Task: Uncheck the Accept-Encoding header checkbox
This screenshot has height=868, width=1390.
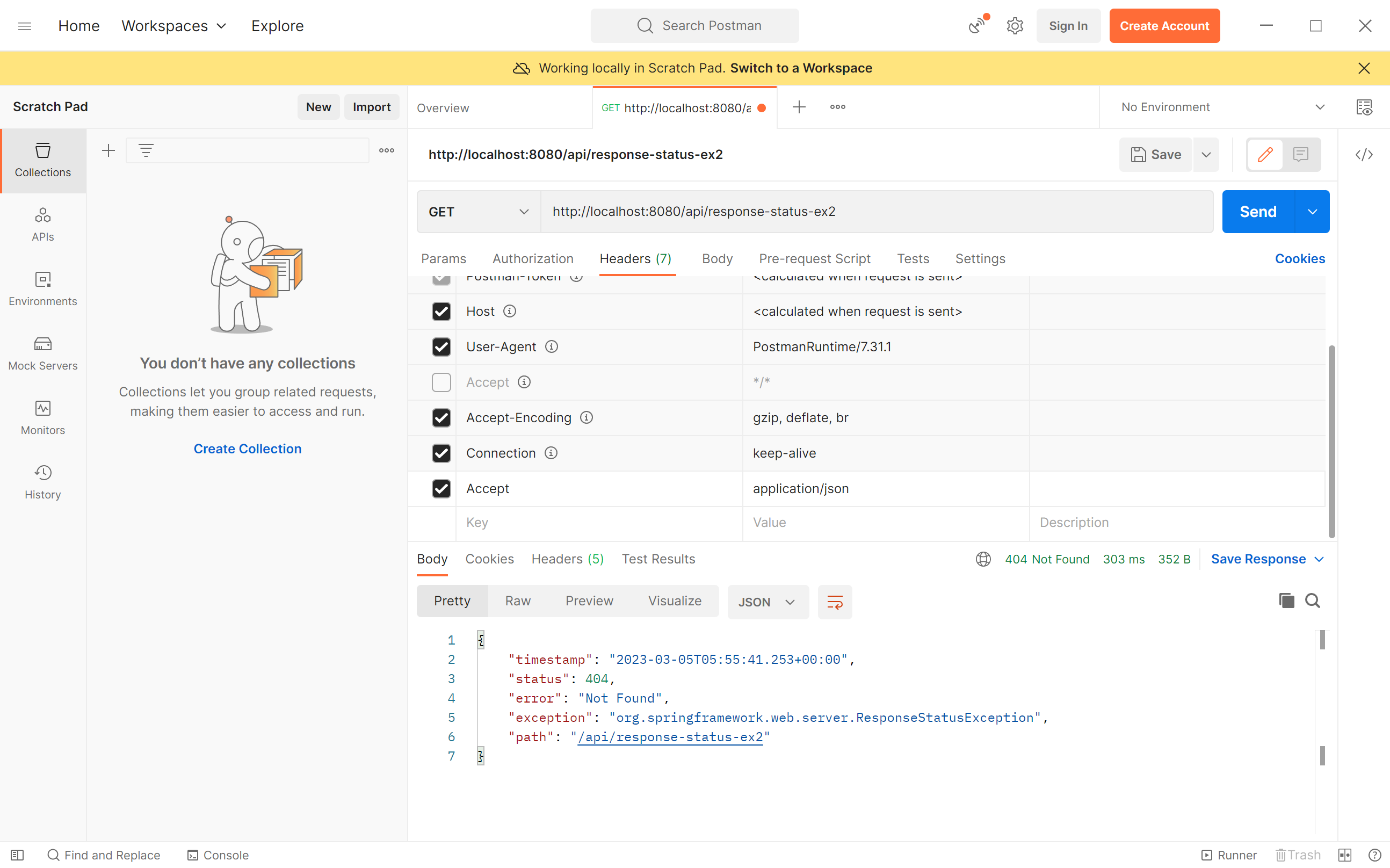Action: (441, 418)
